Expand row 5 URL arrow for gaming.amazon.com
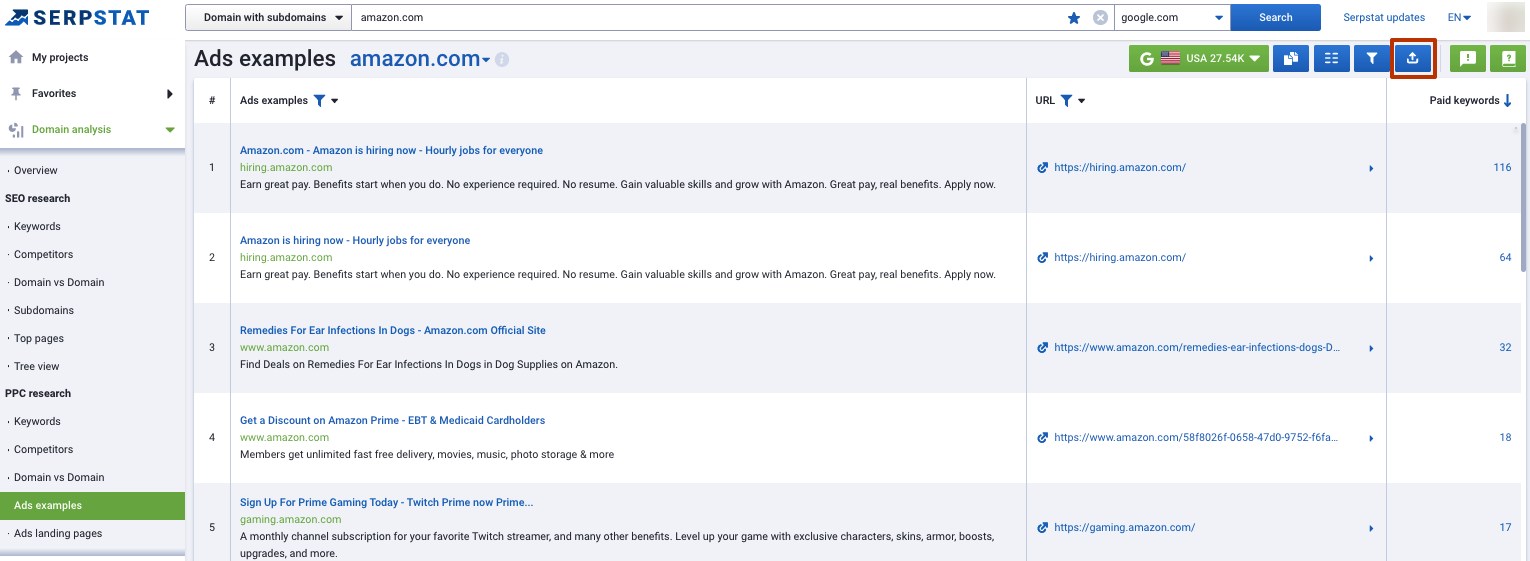Viewport: 1530px width, 561px height. (1371, 528)
